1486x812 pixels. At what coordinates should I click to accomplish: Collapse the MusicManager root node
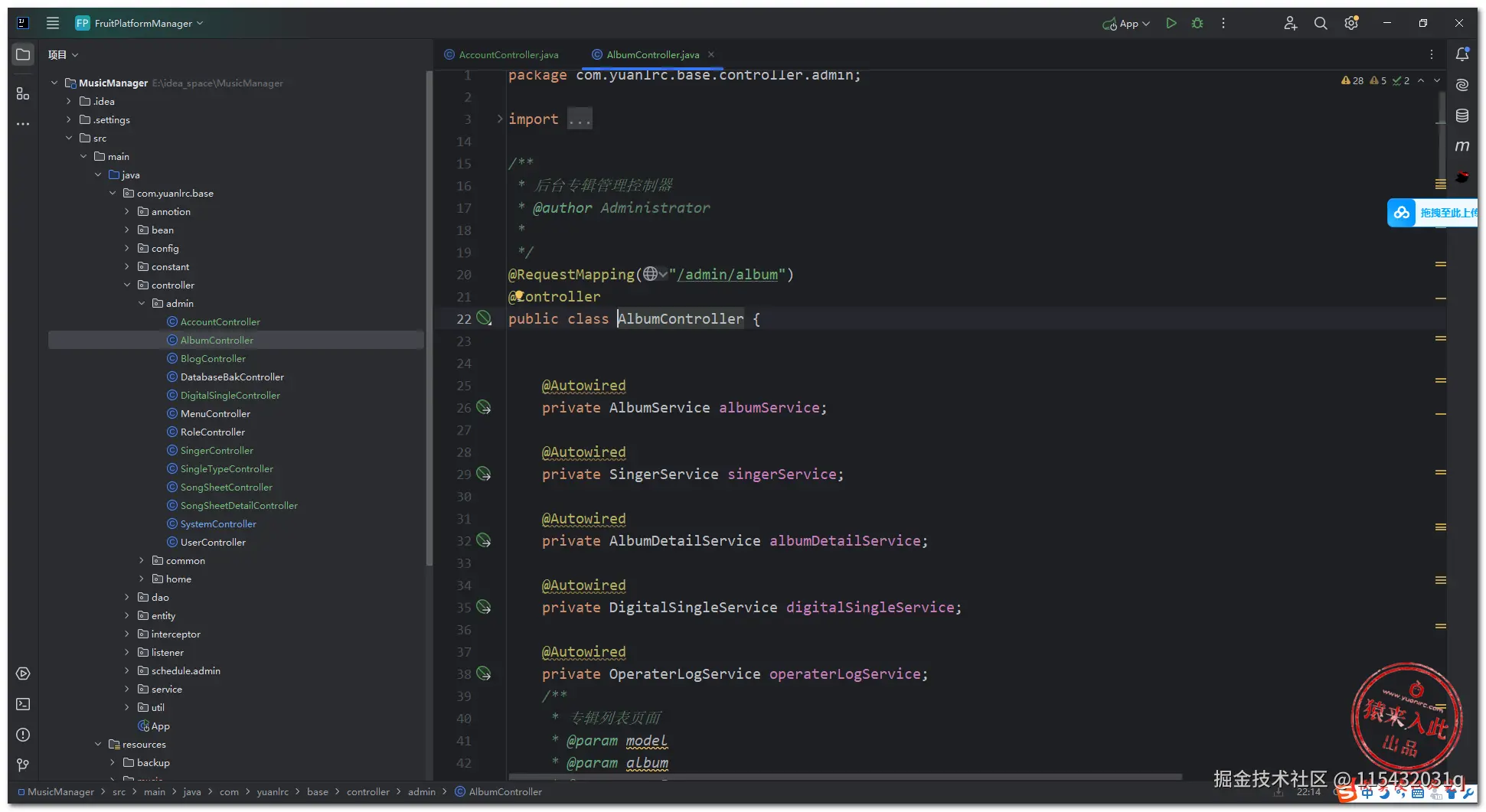pyautogui.click(x=54, y=83)
